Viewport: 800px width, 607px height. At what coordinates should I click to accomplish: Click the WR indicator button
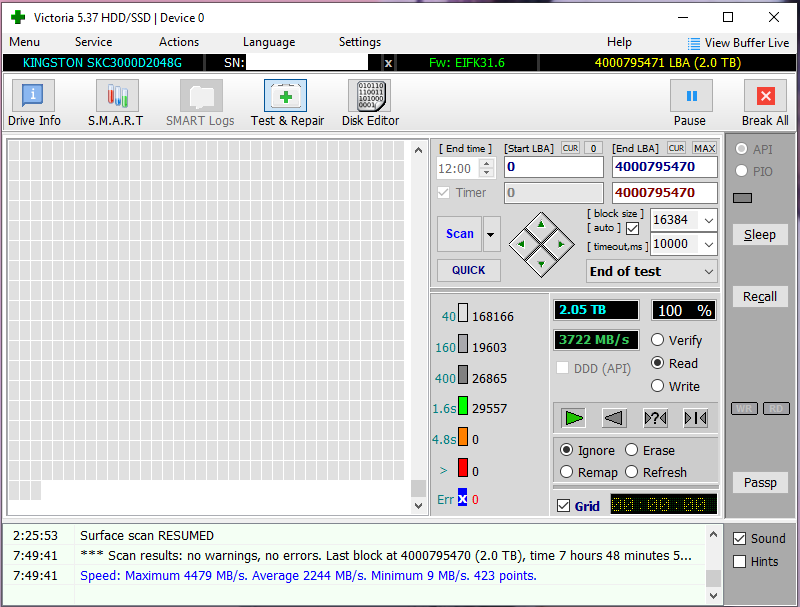point(744,409)
